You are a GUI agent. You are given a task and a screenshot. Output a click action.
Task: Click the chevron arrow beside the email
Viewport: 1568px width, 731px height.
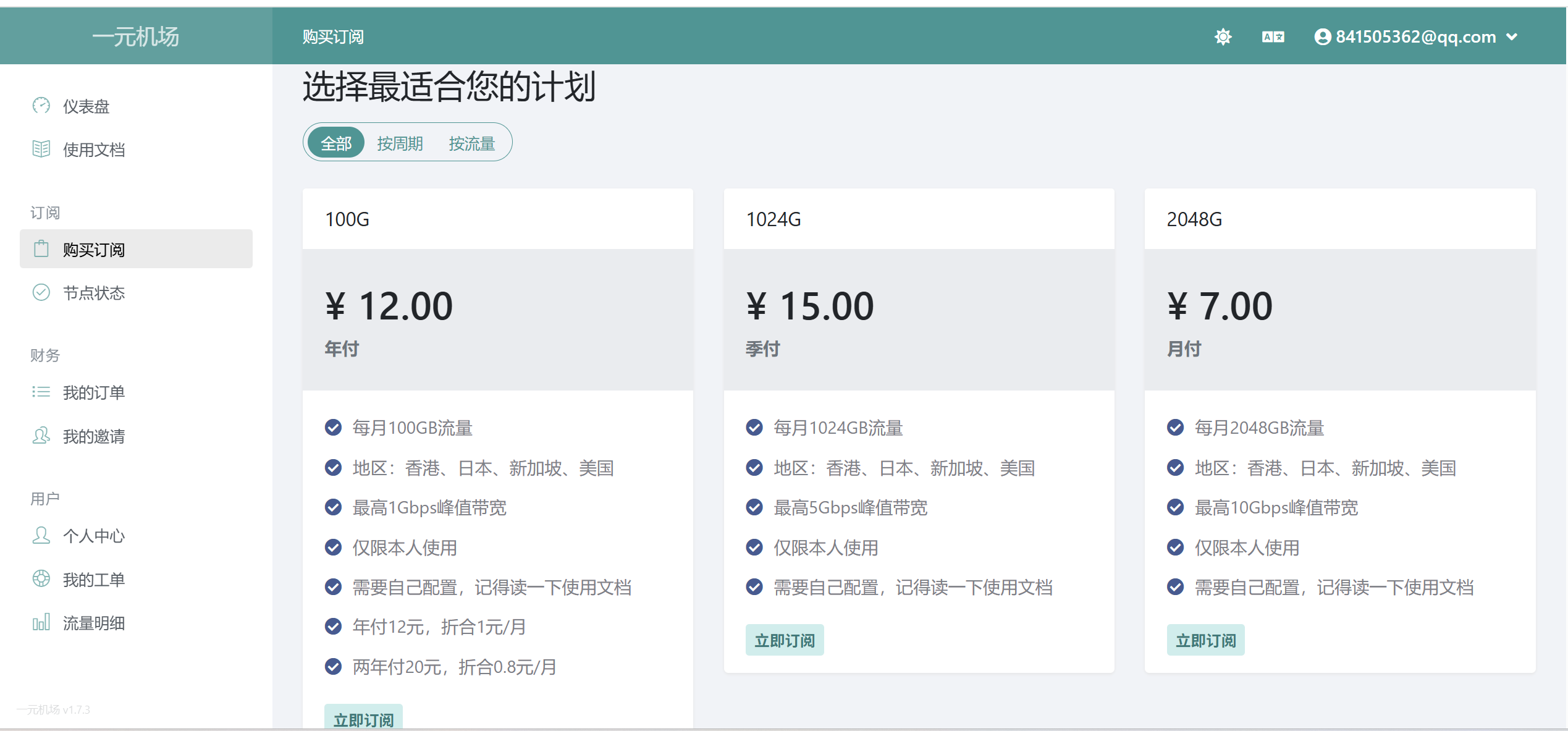click(1512, 37)
